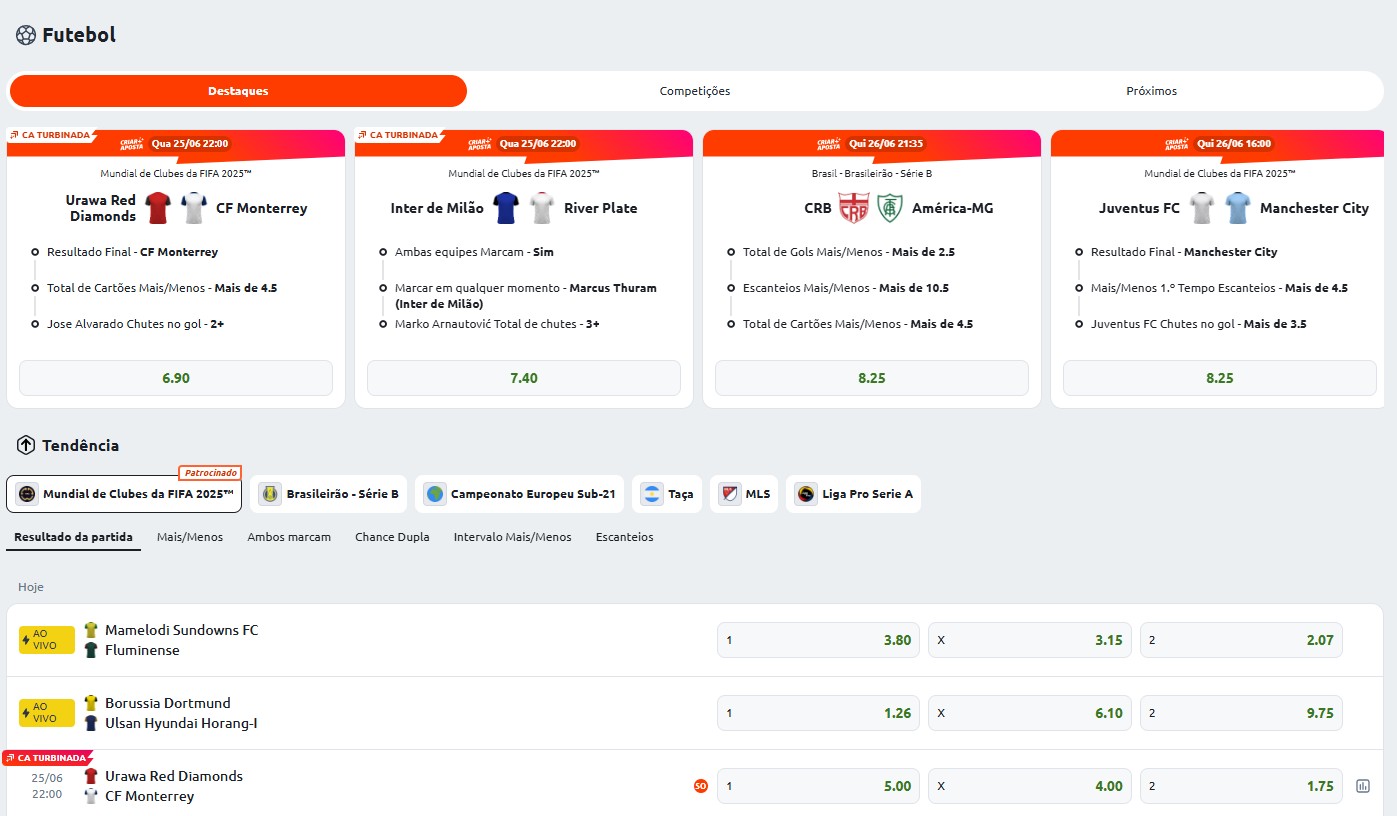The image size is (1397, 816).
Task: Click the 7.40 odds on Inter card
Action: [x=524, y=378]
